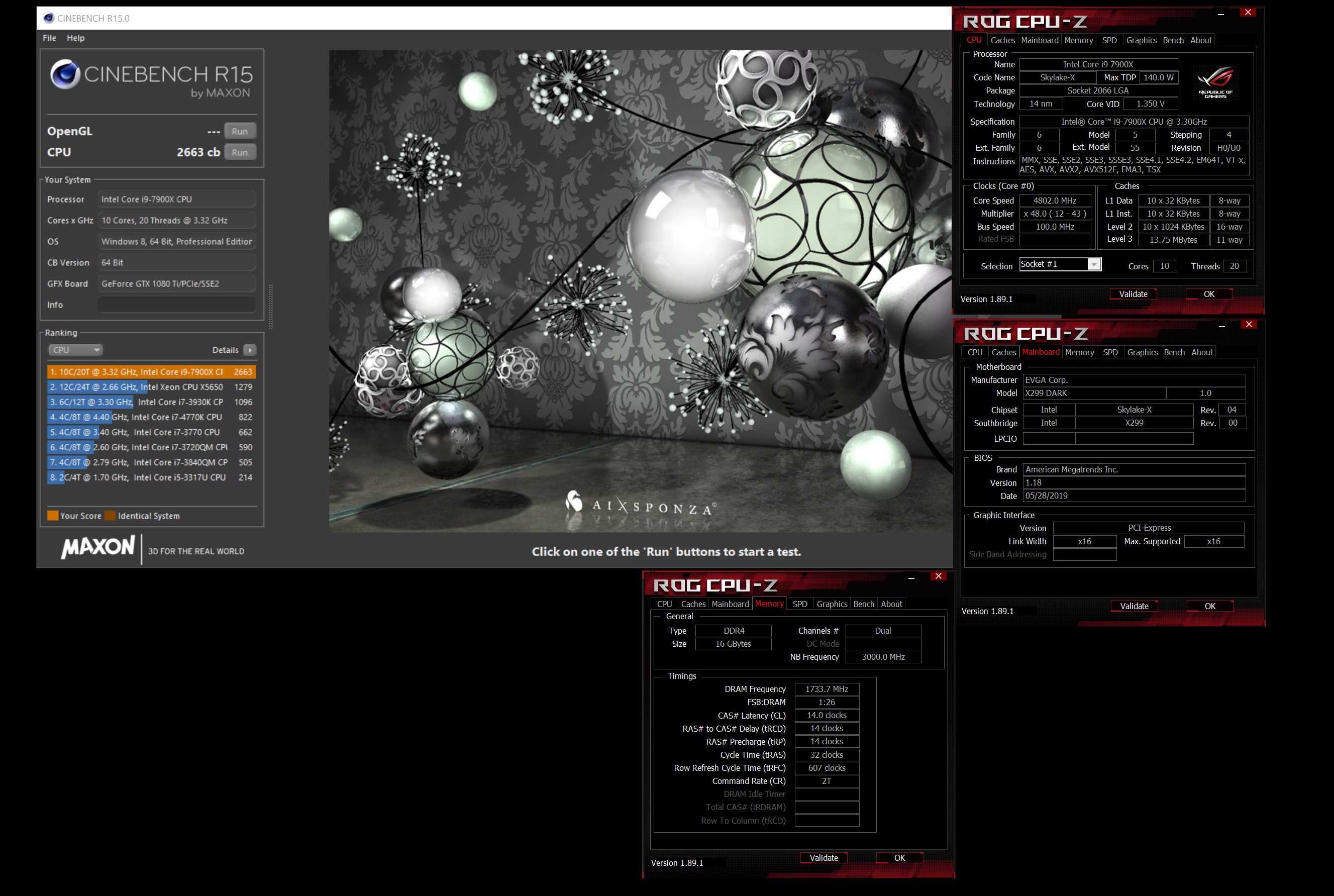1334x896 pixels.
Task: Click the 4802.0 MHz Core Speed value
Action: coord(1055,201)
